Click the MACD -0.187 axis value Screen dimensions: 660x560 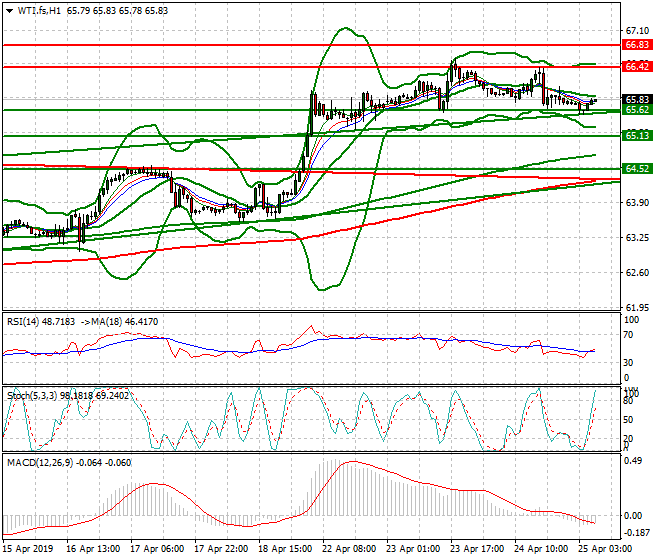(635, 533)
